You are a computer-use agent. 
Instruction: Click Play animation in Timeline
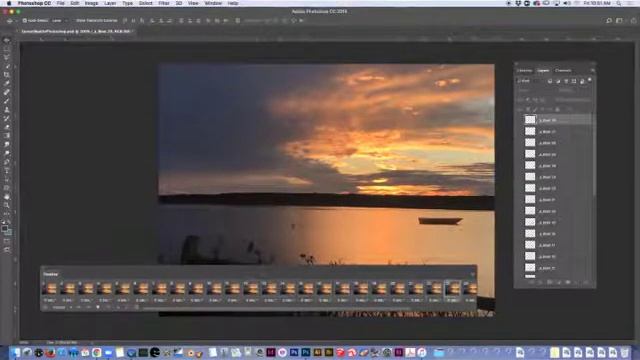(x=98, y=307)
